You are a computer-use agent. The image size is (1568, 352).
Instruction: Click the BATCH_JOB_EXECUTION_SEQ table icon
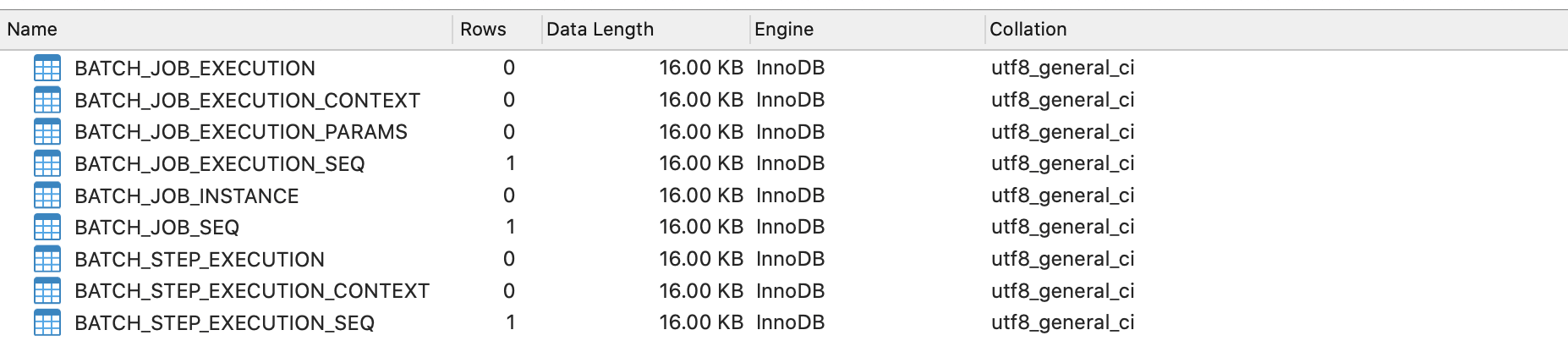(47, 163)
